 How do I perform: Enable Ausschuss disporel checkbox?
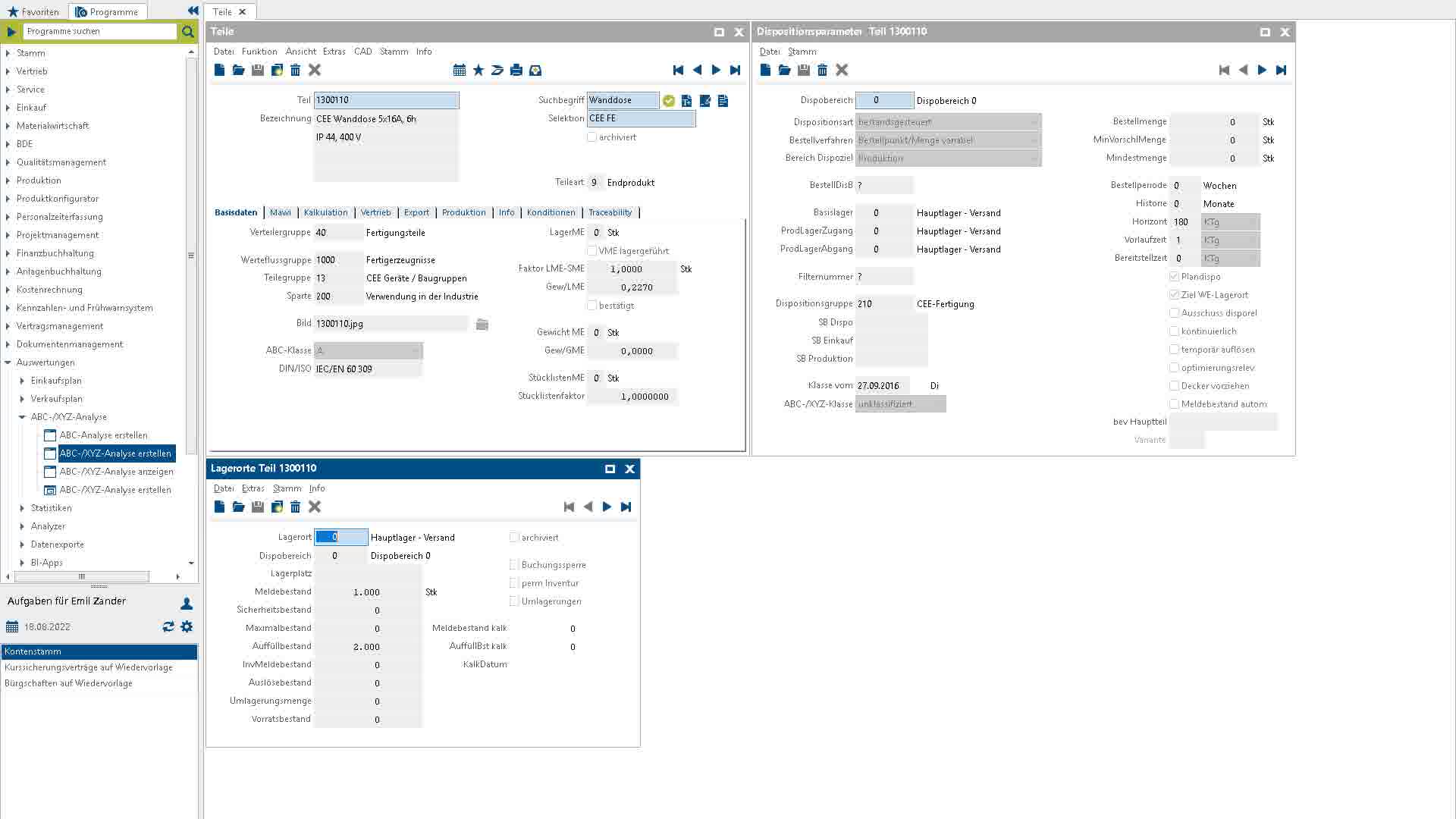[x=1174, y=313]
